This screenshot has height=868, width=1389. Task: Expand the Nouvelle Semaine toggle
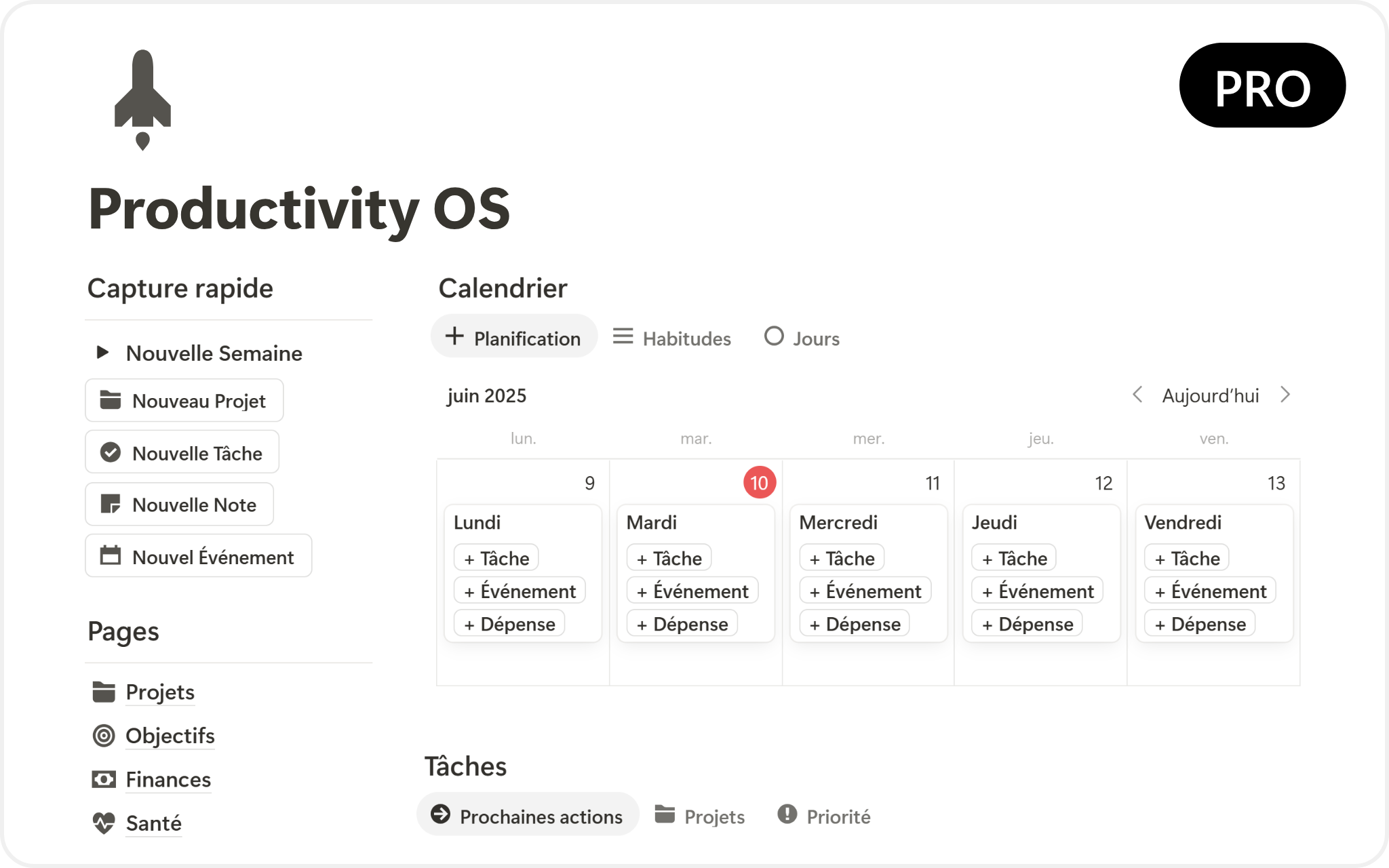point(102,352)
